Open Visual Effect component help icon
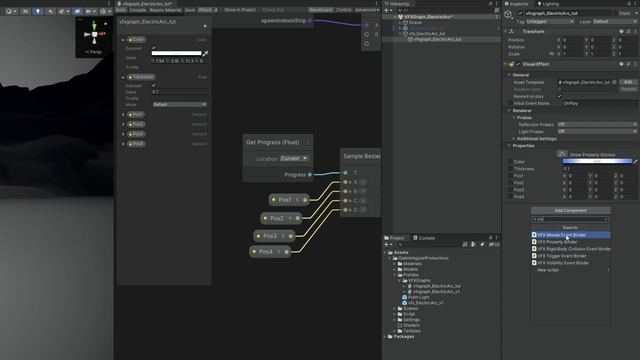Viewport: 640px width, 360px height. [x=621, y=64]
